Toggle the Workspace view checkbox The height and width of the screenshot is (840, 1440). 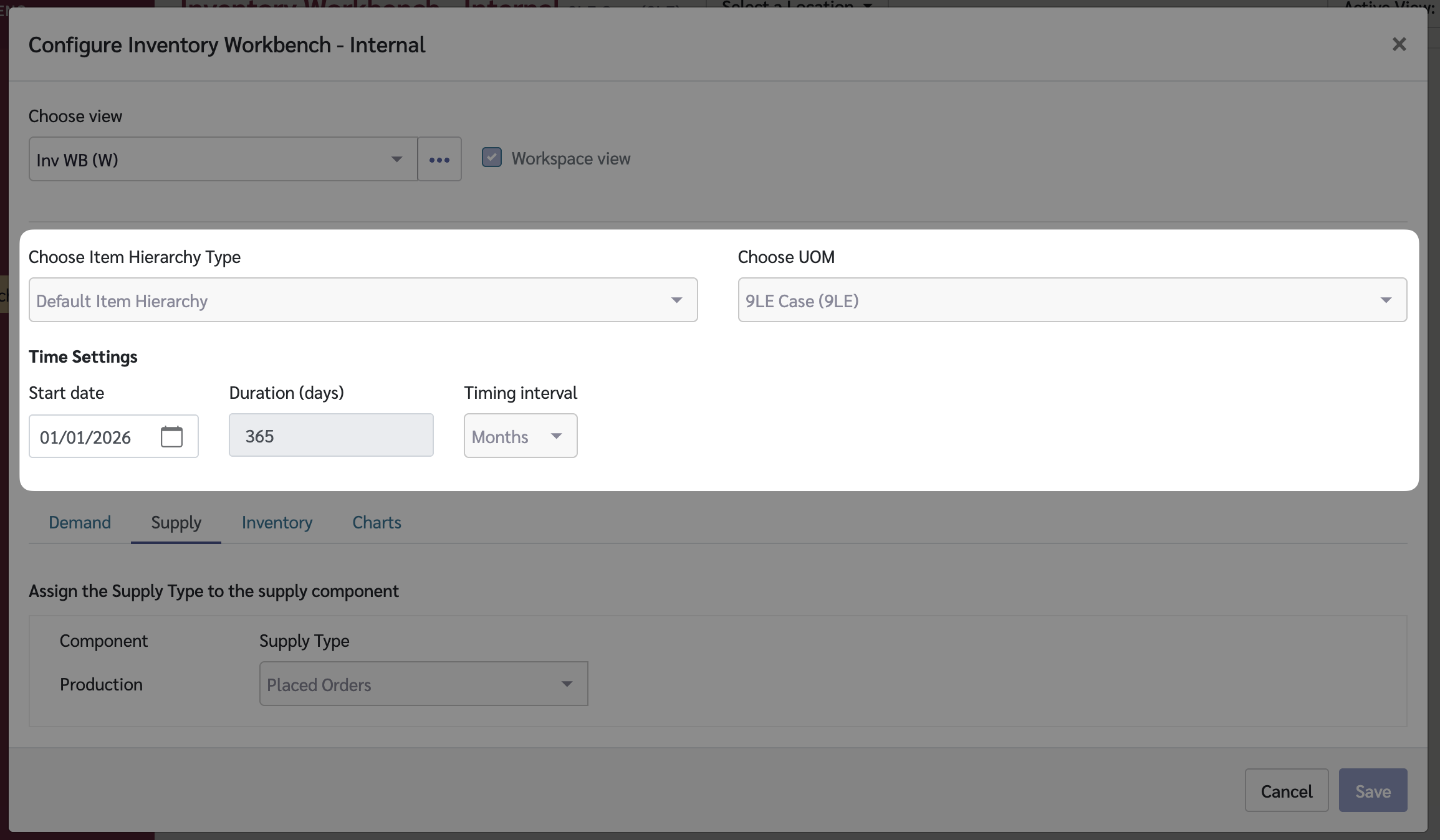click(x=492, y=158)
